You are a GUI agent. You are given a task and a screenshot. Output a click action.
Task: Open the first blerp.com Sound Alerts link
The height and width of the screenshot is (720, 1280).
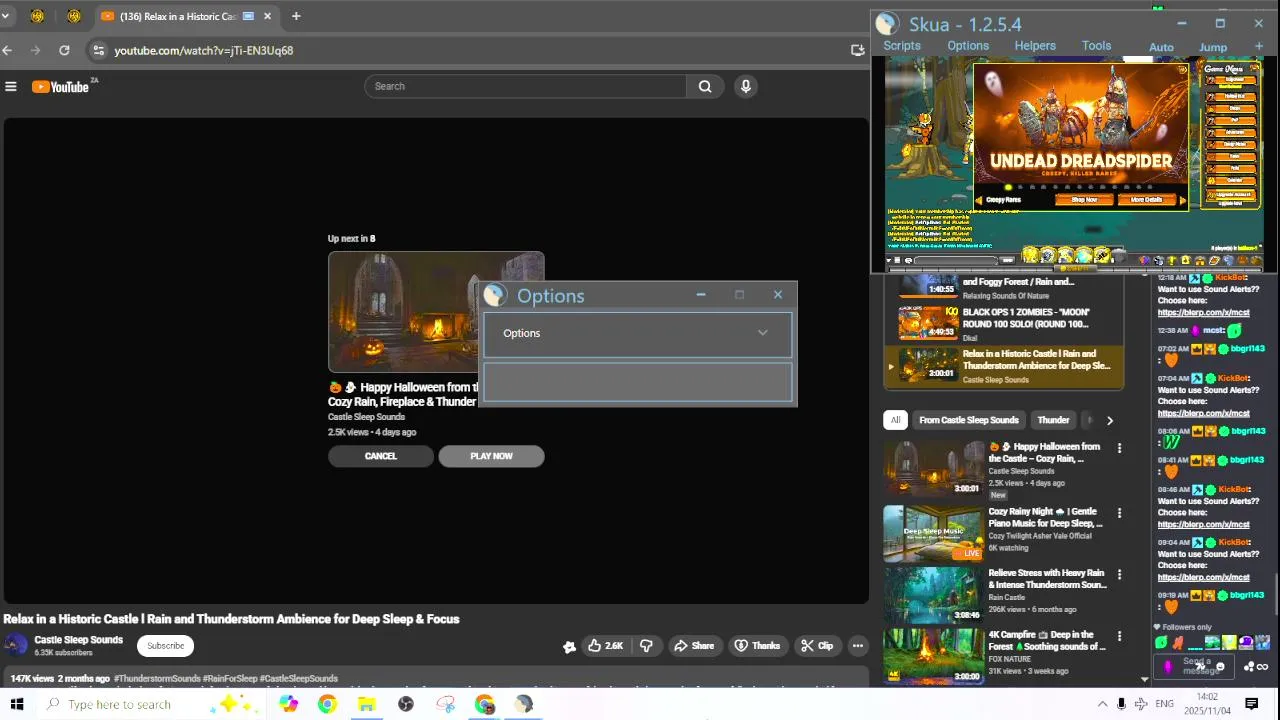coord(1203,312)
